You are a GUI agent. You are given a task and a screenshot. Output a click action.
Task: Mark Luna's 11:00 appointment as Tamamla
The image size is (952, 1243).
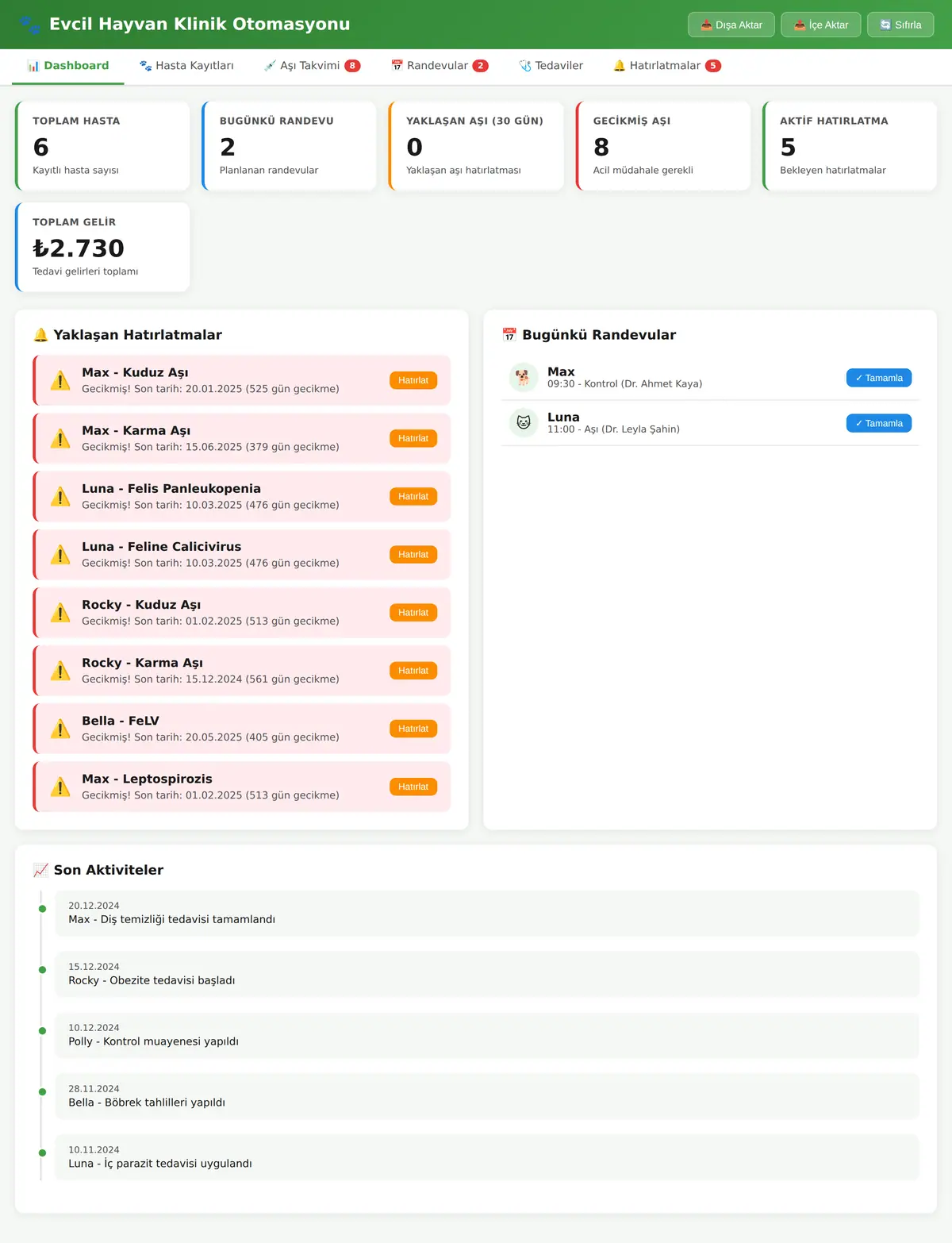pos(879,423)
